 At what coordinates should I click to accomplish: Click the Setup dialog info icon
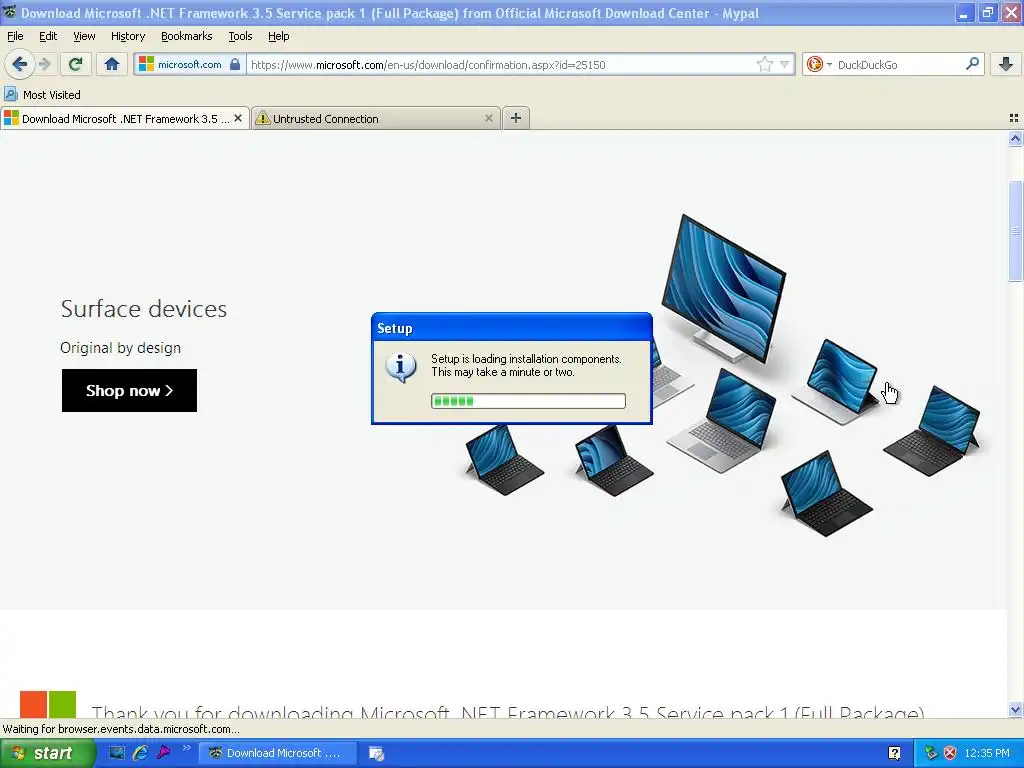(401, 367)
